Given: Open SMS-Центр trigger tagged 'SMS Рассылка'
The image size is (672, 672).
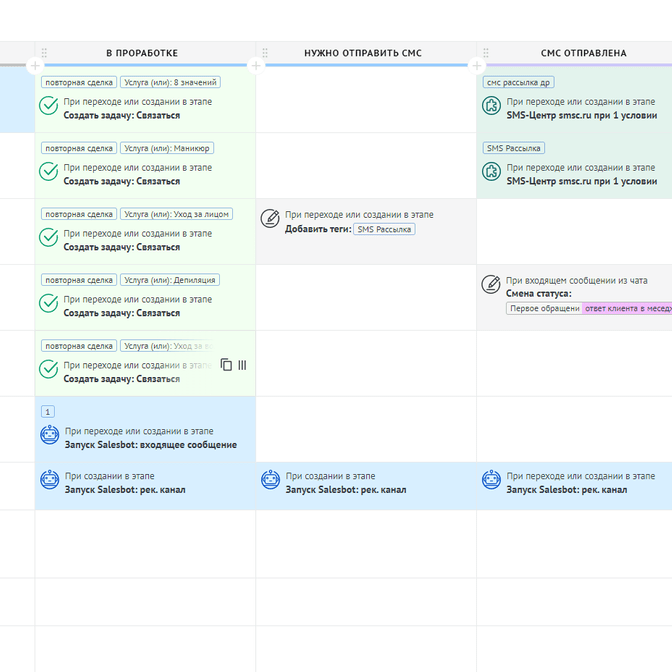Looking at the screenshot, I should (574, 165).
